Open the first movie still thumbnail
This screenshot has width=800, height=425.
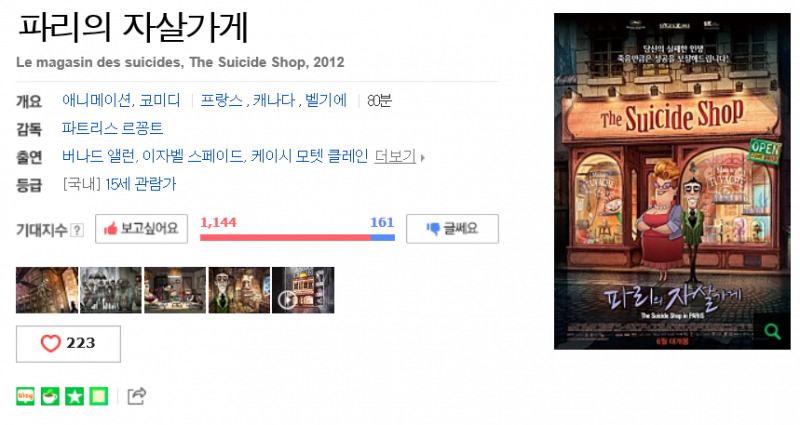click(x=47, y=290)
